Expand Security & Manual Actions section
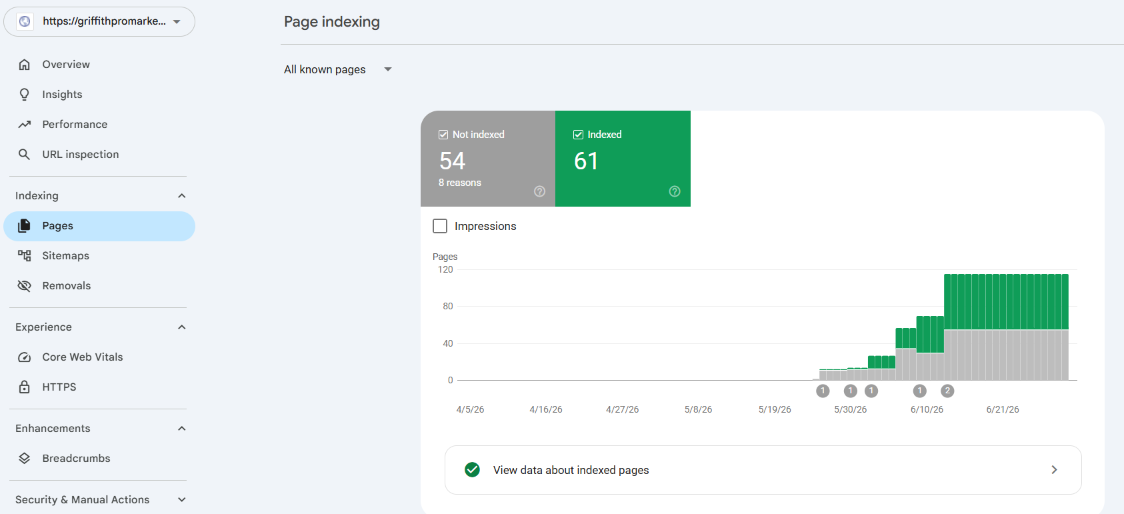 click(x=181, y=500)
